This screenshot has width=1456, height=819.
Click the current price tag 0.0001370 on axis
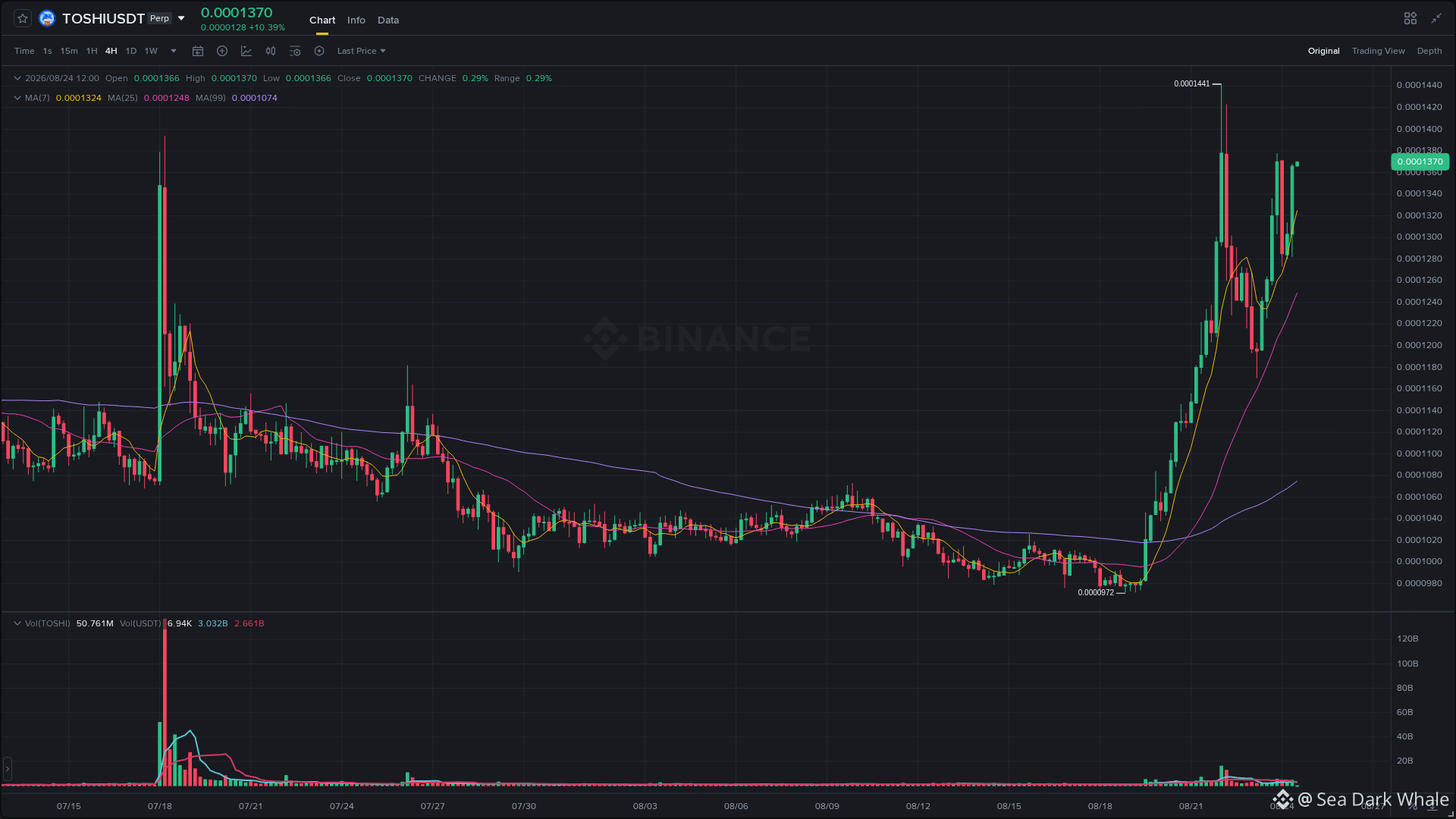1420,162
